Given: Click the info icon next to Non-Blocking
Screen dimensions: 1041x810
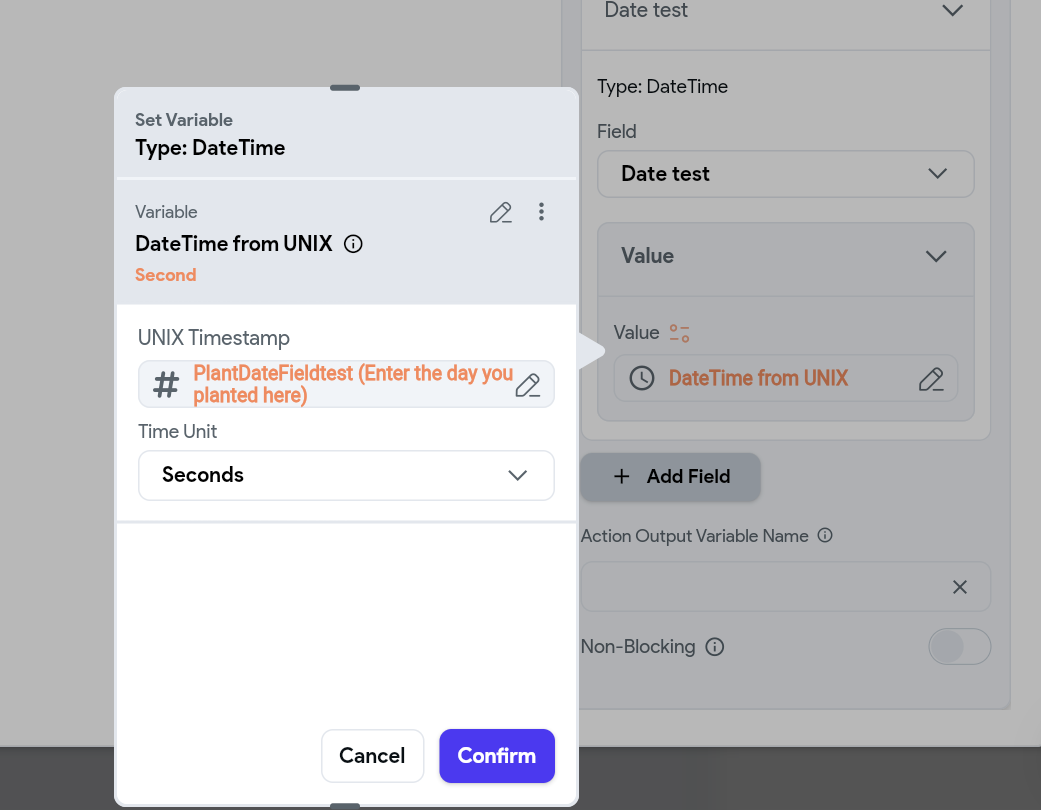Looking at the screenshot, I should pyautogui.click(x=715, y=647).
